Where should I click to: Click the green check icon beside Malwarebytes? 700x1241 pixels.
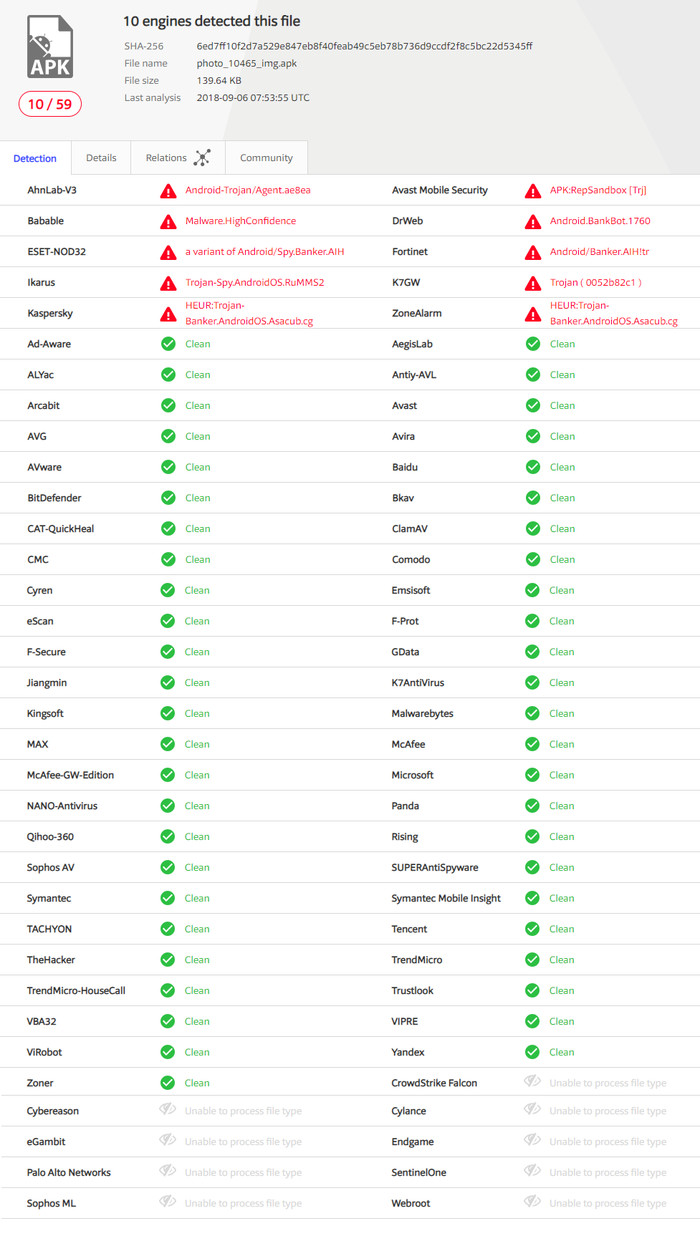[x=533, y=714]
